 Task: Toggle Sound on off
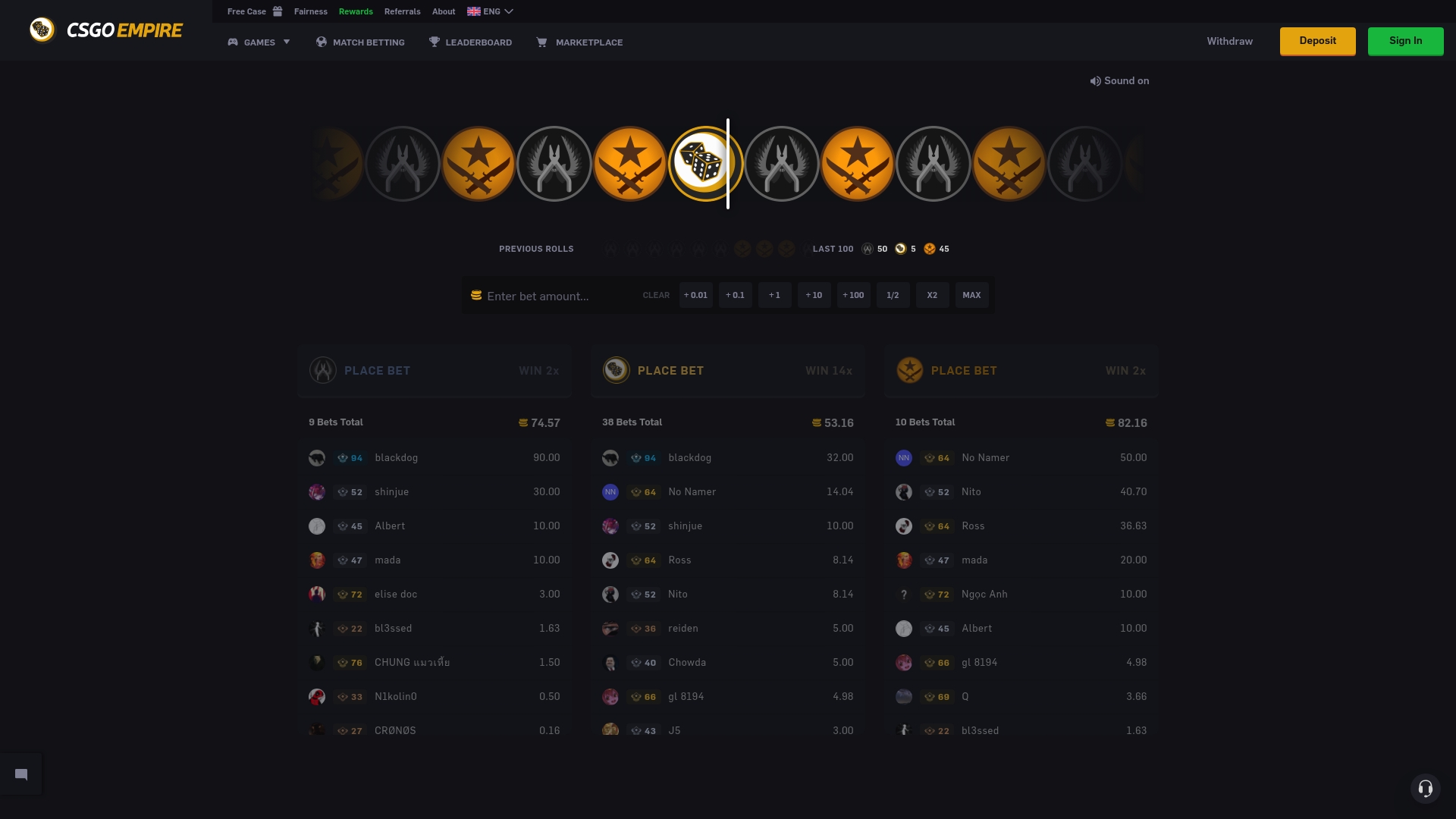pyautogui.click(x=1119, y=80)
